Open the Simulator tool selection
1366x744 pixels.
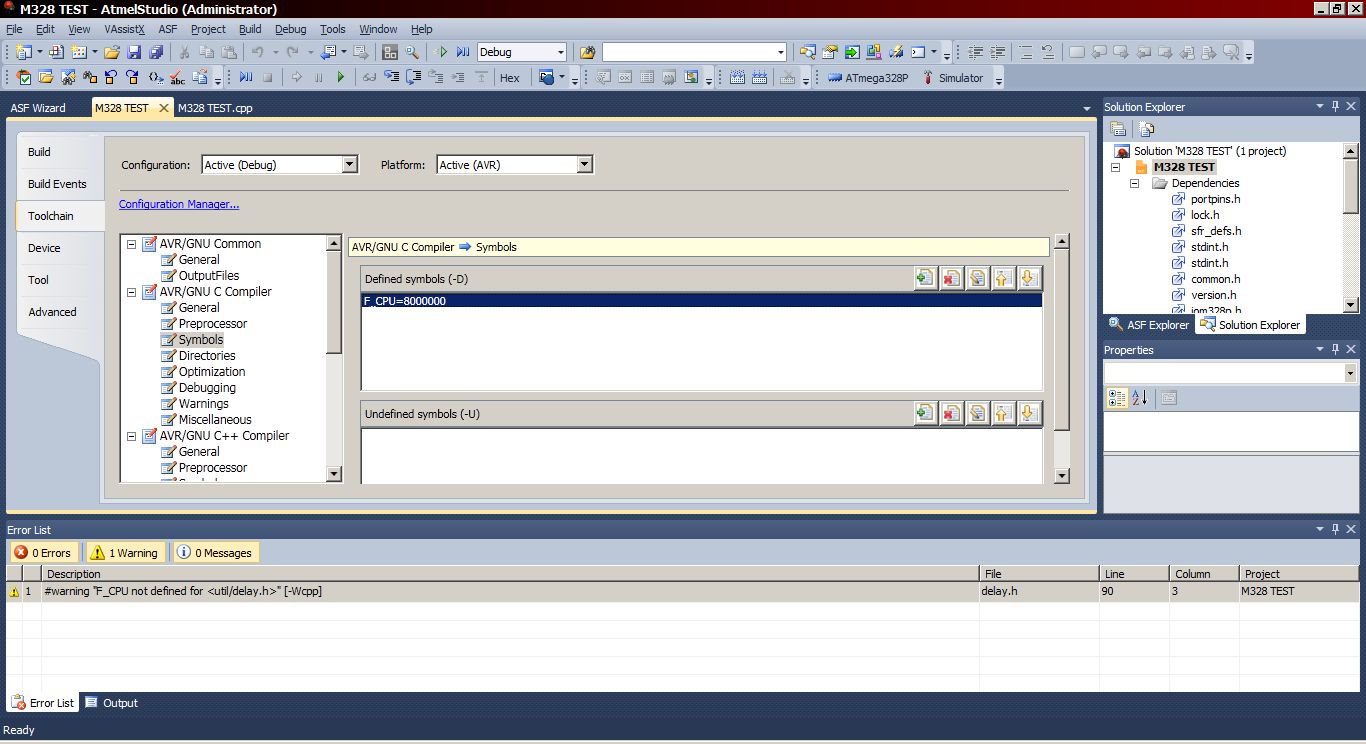tap(953, 77)
